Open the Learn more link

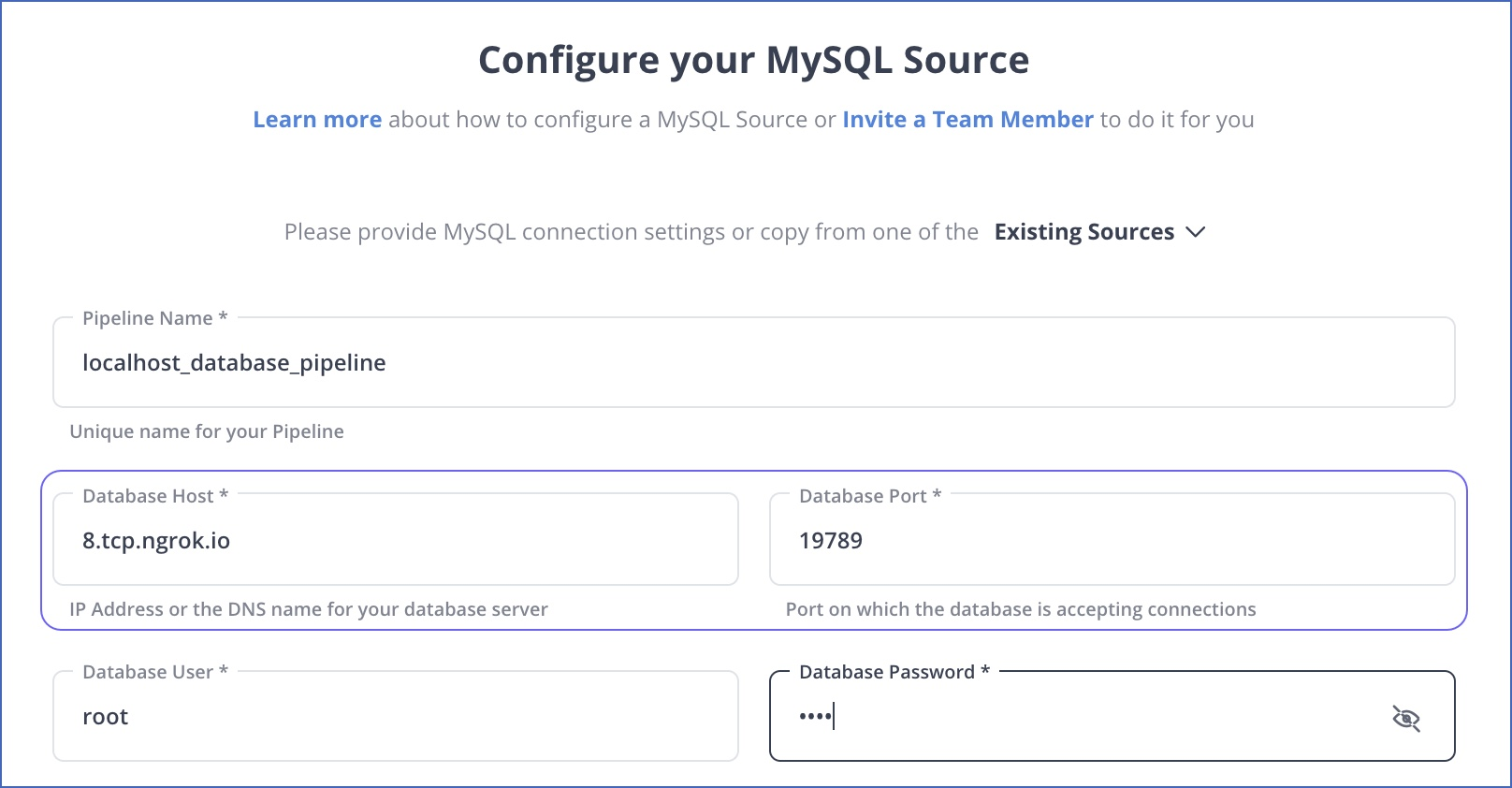point(317,120)
